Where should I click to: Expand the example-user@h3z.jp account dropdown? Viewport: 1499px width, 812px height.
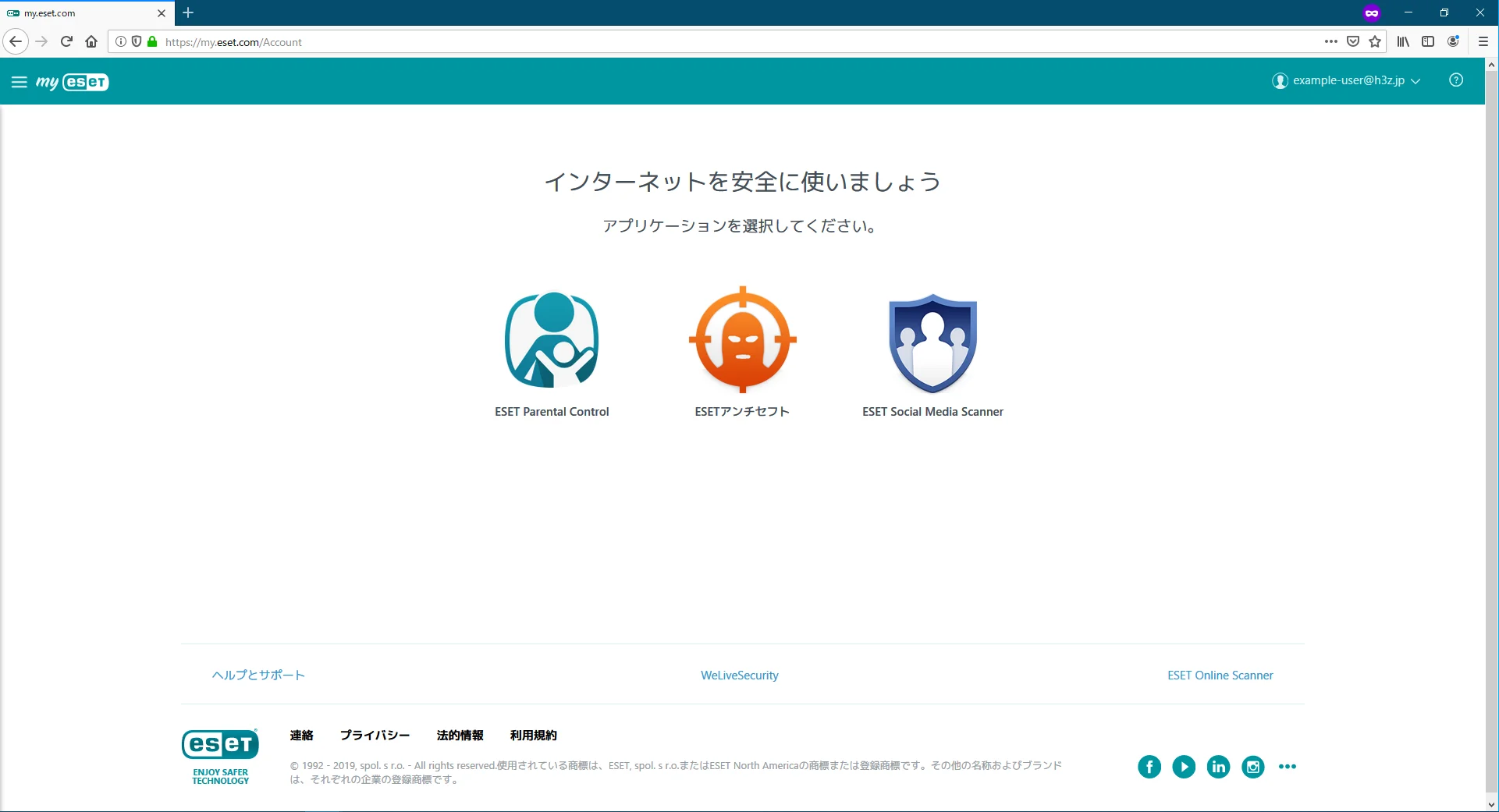coord(1347,80)
